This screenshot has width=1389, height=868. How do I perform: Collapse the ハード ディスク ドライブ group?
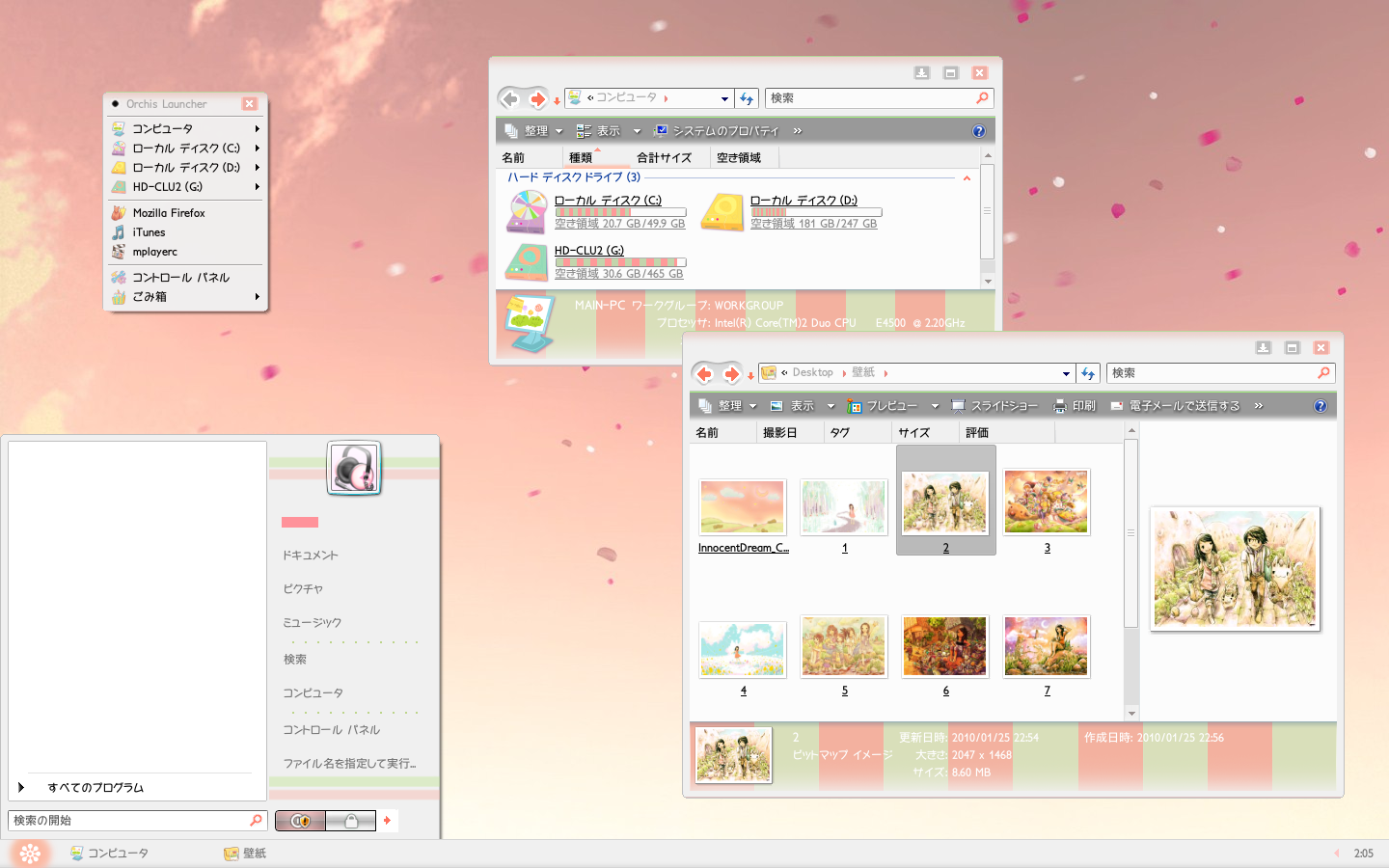click(967, 177)
